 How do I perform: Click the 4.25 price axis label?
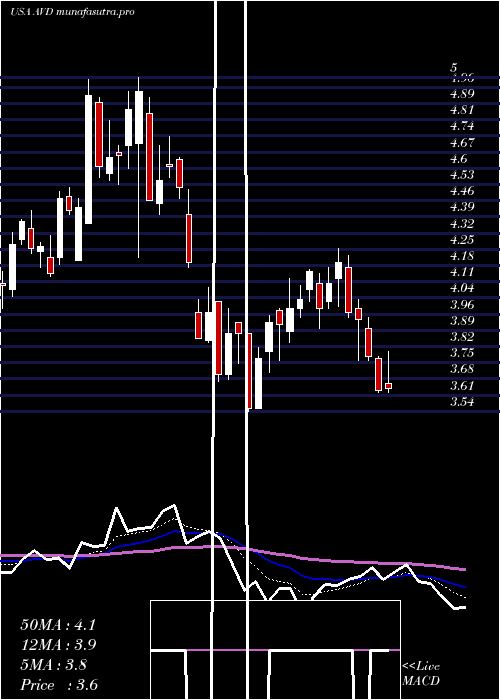(462, 240)
